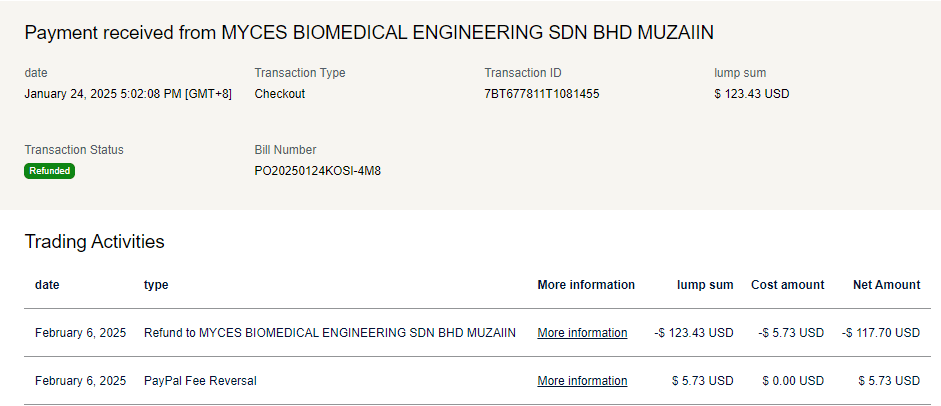941x406 pixels.
Task: Select the Refund to MYCES BIOMEDICAL ENGINEERING row text
Action: pos(330,333)
